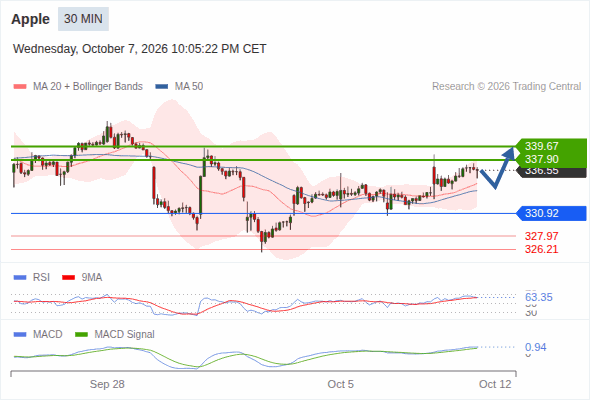
Task: Click the 339.67 resistance price label
Action: click(542, 146)
